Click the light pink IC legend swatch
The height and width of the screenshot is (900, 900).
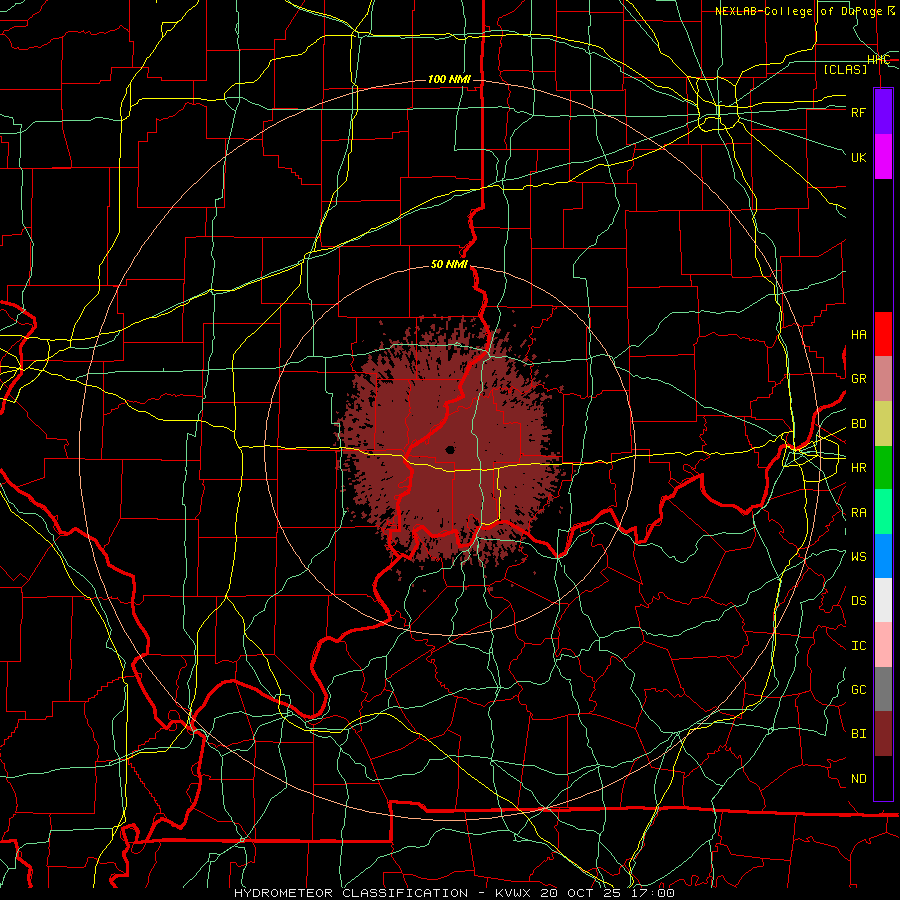point(883,645)
